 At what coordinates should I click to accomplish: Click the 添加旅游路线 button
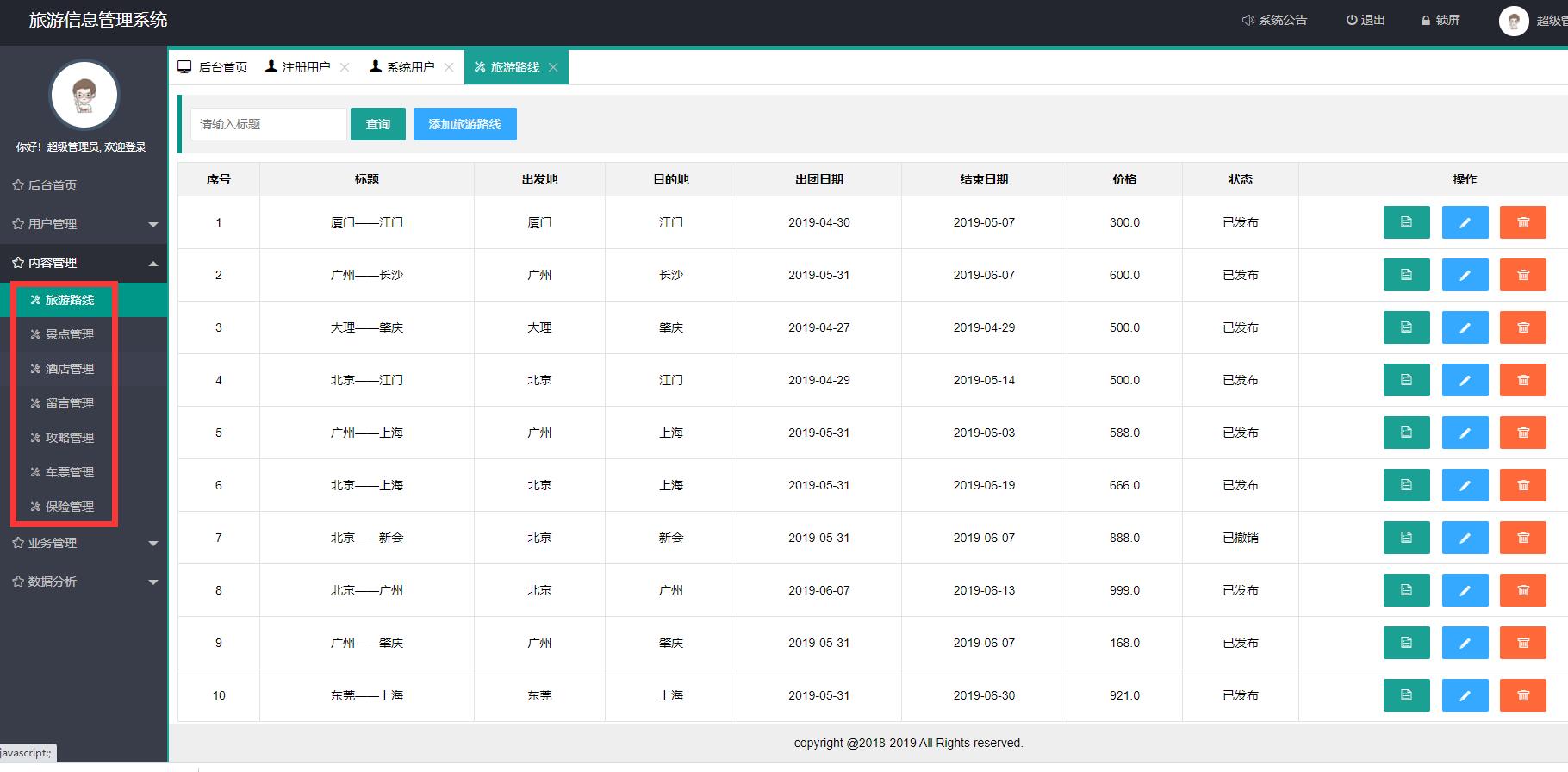[465, 124]
